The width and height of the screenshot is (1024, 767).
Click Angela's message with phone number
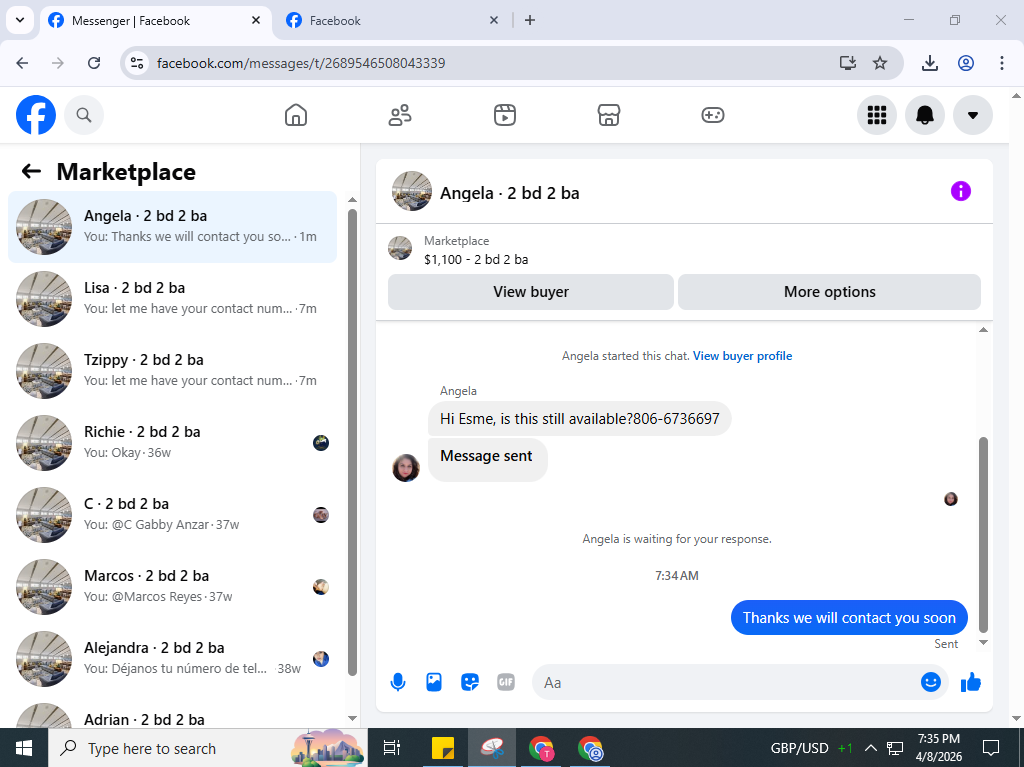click(579, 419)
